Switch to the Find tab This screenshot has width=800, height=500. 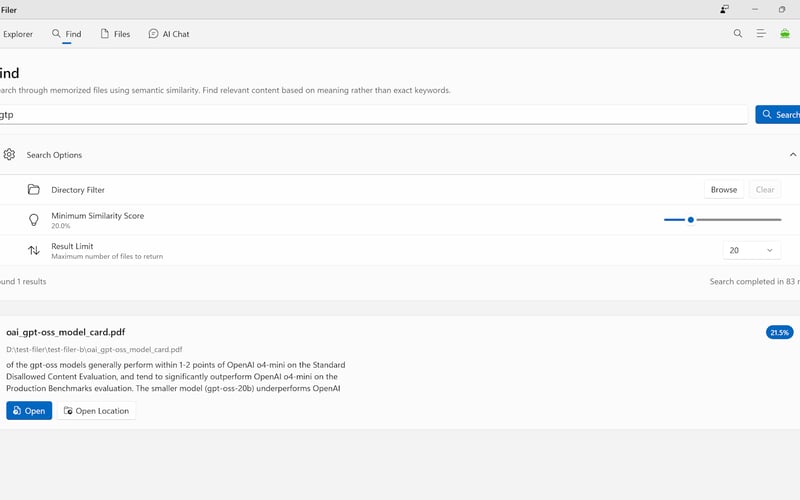(66, 34)
